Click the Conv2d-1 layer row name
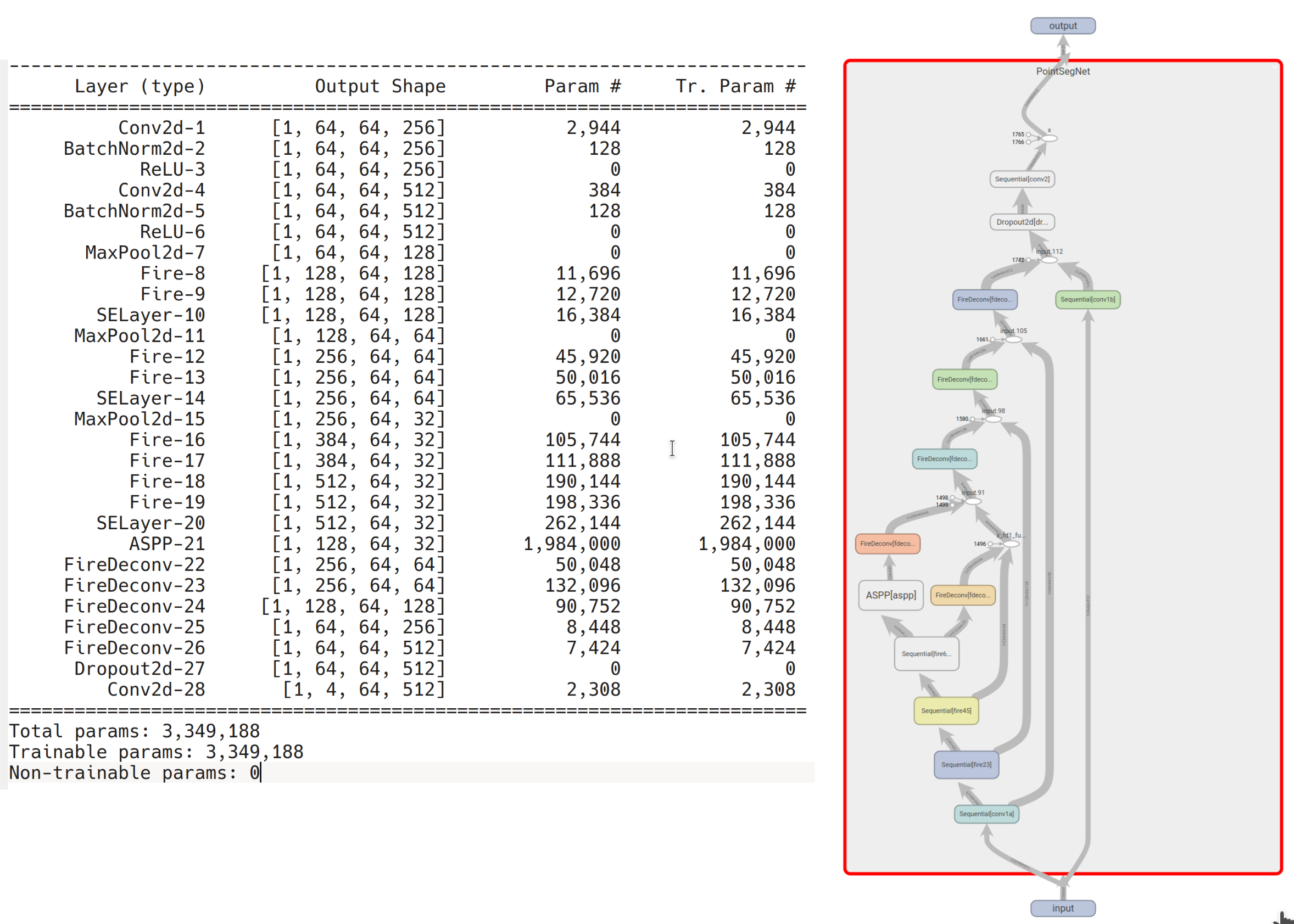Image resolution: width=1294 pixels, height=924 pixels. coord(161,127)
